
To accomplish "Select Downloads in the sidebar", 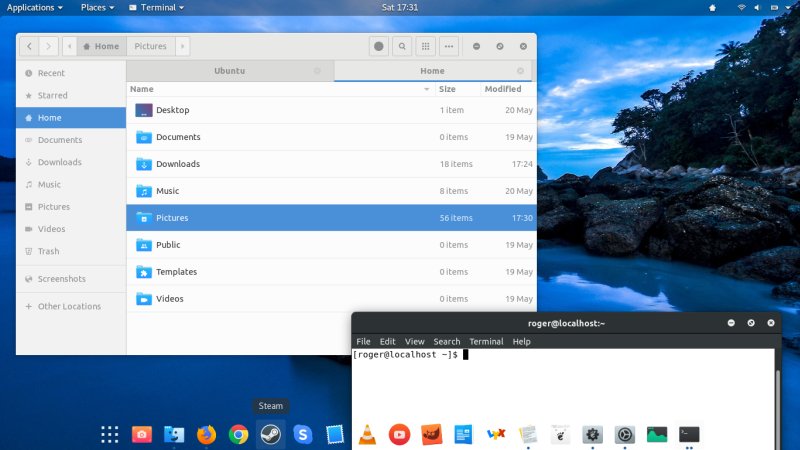I will pos(59,162).
